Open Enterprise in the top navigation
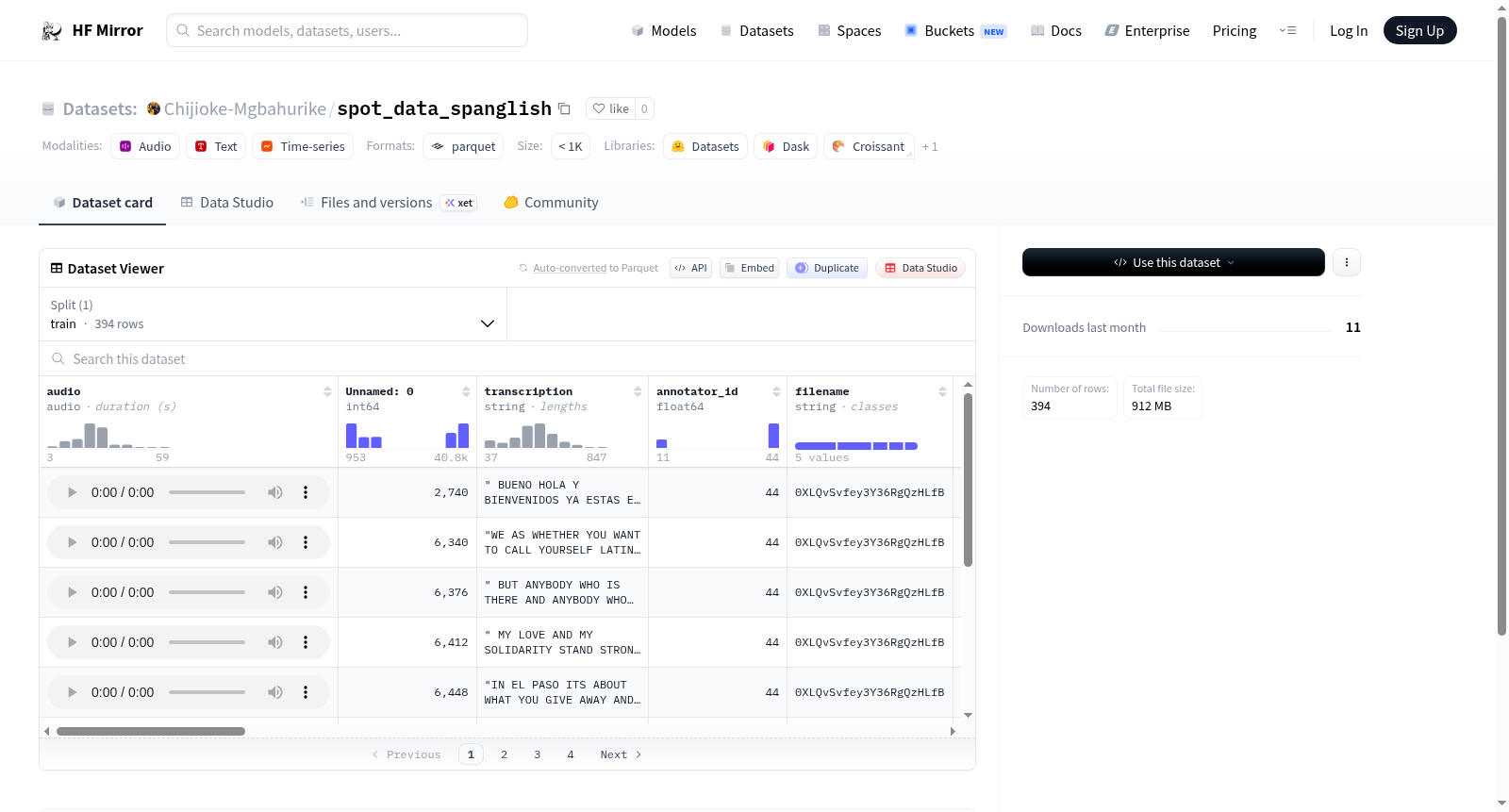1509x812 pixels. click(1147, 31)
